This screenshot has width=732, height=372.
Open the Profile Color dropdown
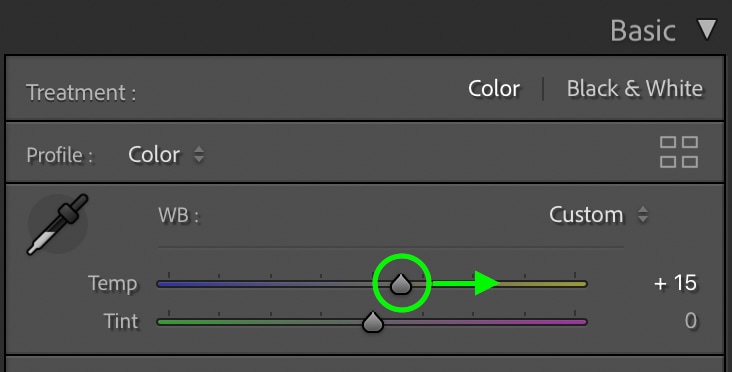coord(166,154)
